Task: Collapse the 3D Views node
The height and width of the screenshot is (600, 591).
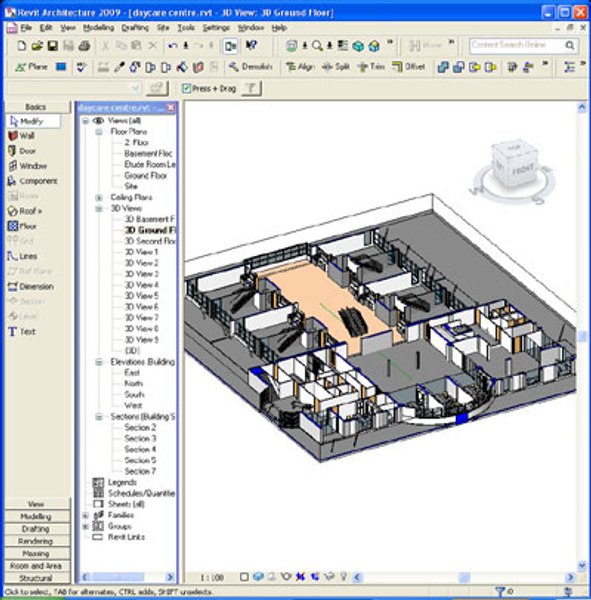Action: tap(99, 209)
